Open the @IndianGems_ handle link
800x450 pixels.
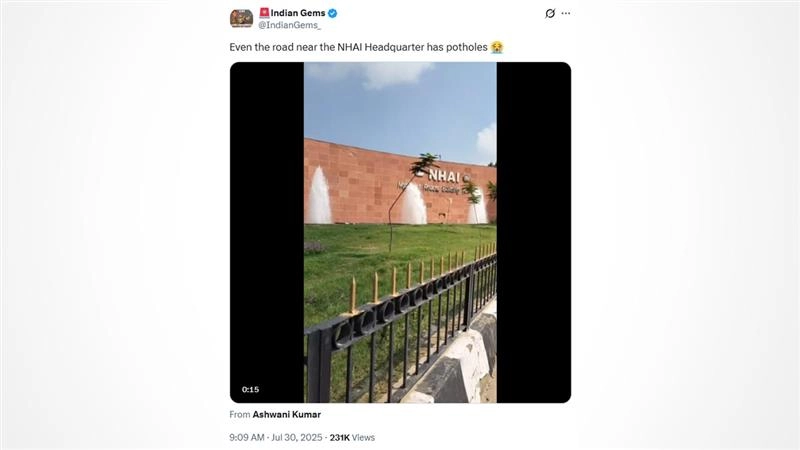[x=289, y=25]
